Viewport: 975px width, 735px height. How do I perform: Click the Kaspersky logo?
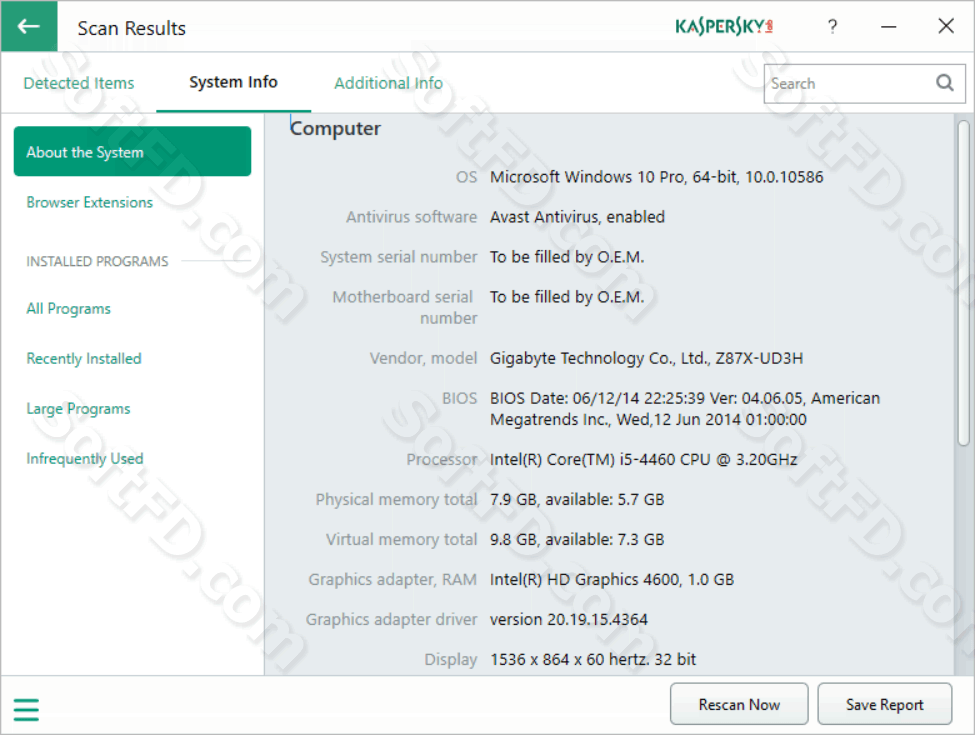pyautogui.click(x=724, y=27)
